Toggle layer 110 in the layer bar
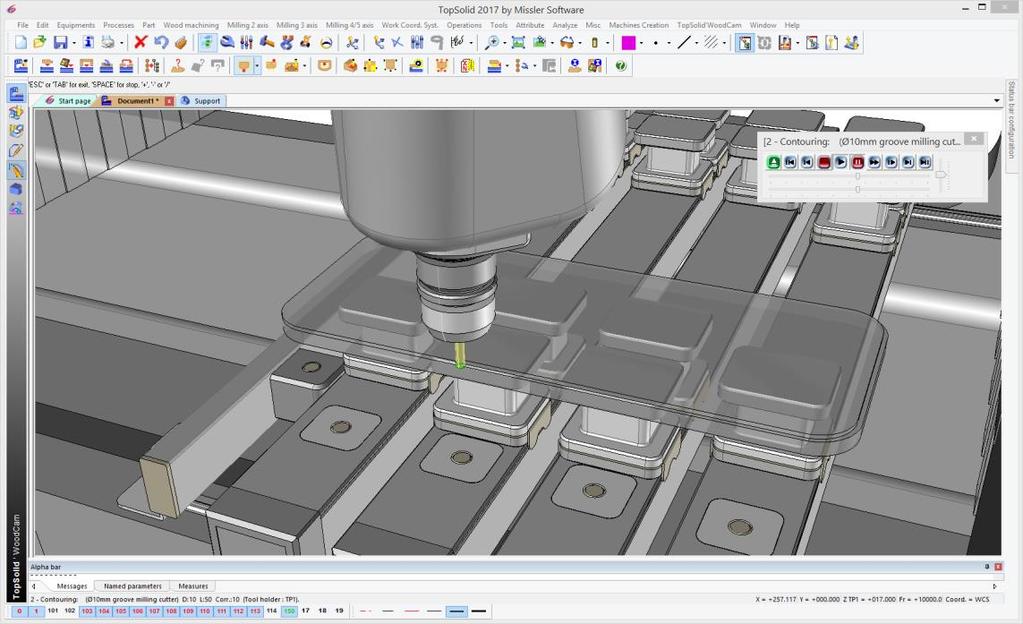Image resolution: width=1023 pixels, height=624 pixels. (x=205, y=611)
